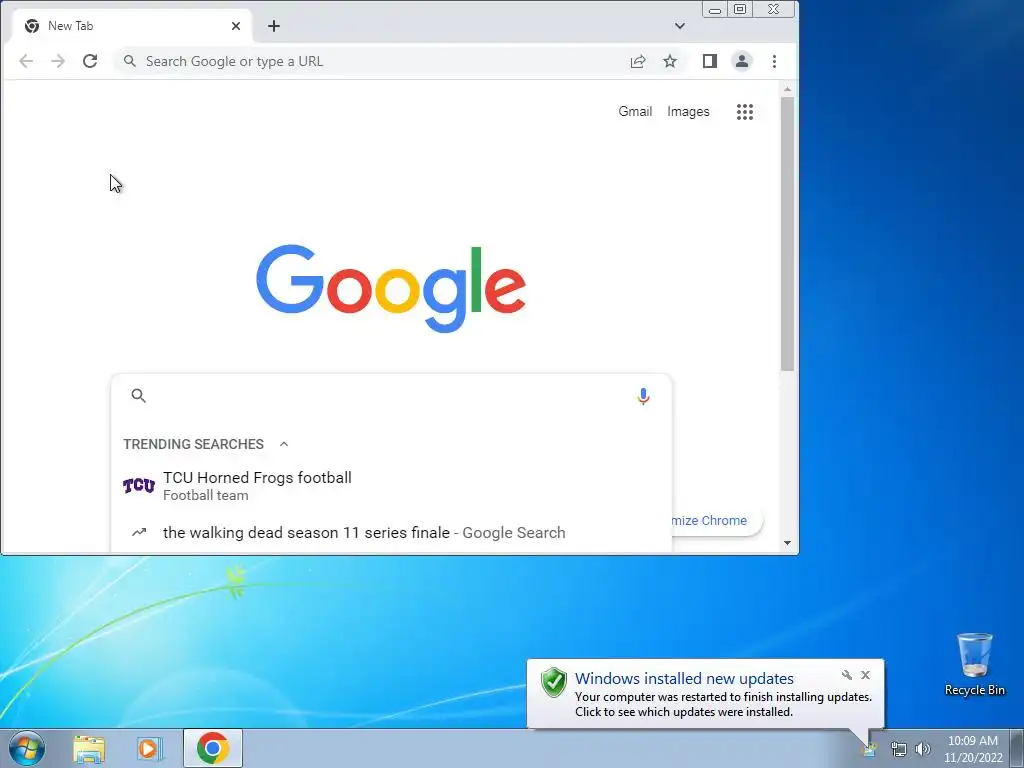1024x768 pixels.
Task: Open the taskbar clock showing 10:09 AM
Action: (973, 749)
